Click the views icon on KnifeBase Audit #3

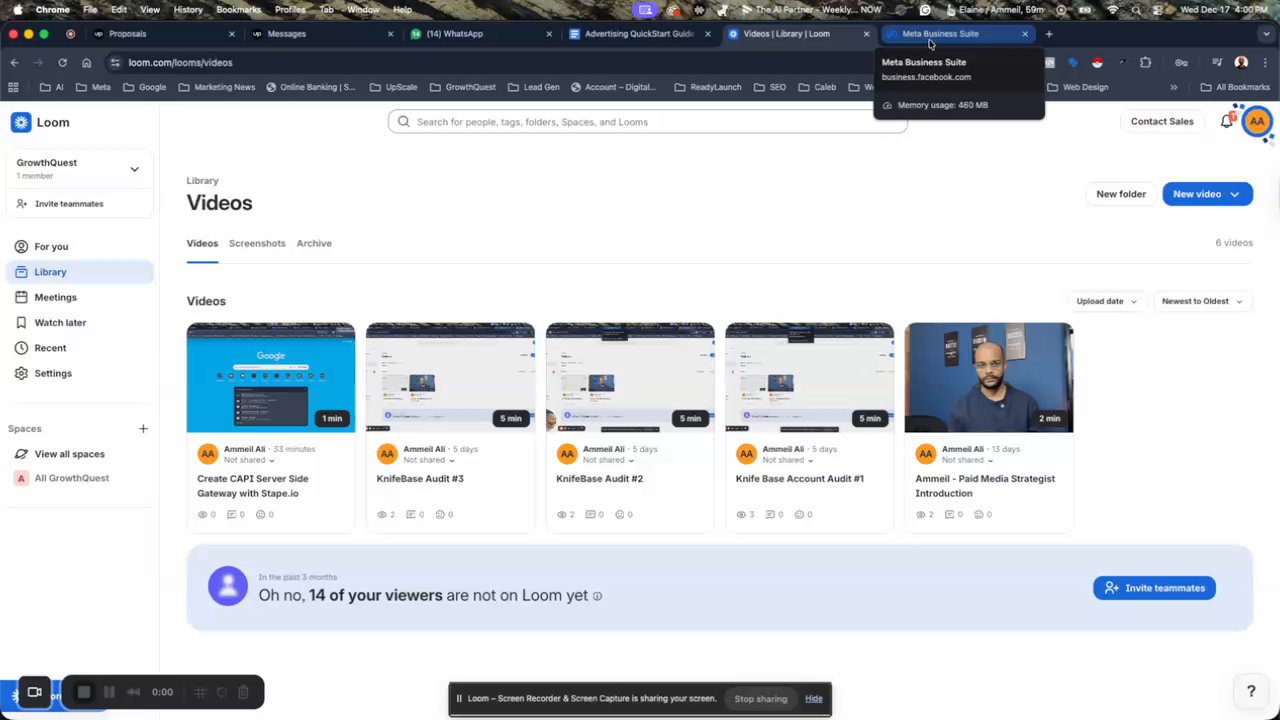tap(382, 515)
